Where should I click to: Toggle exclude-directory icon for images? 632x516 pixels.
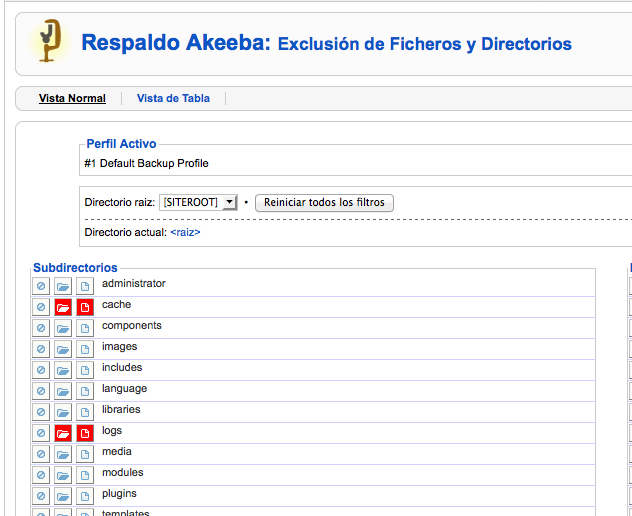click(41, 349)
